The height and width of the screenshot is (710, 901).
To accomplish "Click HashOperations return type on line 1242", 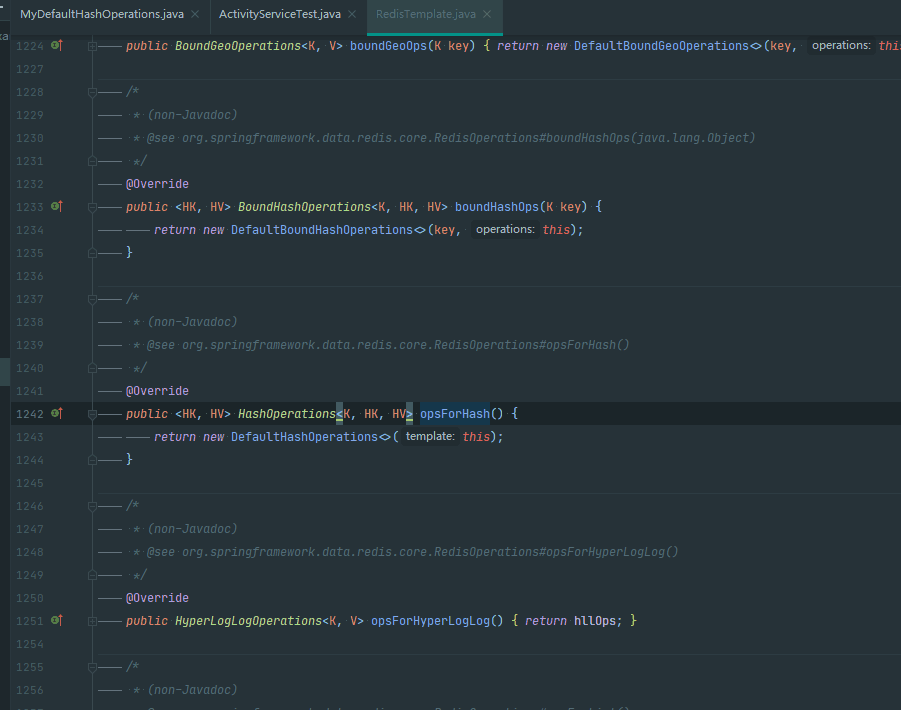I will pos(286,414).
